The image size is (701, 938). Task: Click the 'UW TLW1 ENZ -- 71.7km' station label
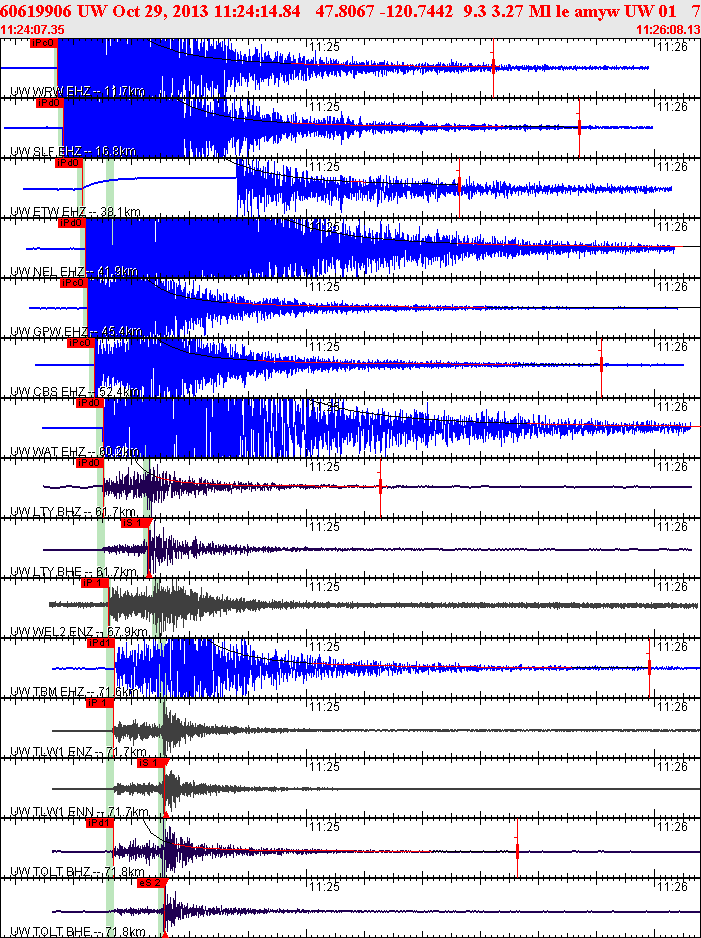(x=78, y=751)
